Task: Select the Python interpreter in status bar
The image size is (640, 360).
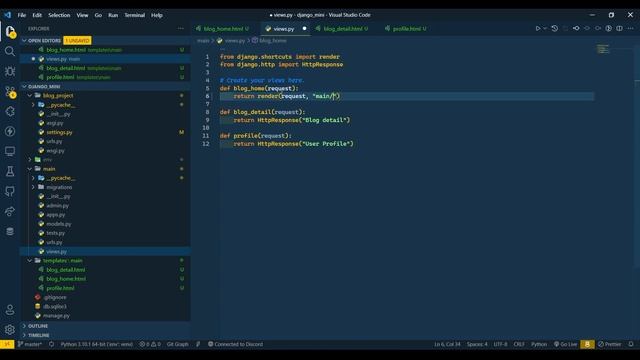Action: [97, 344]
